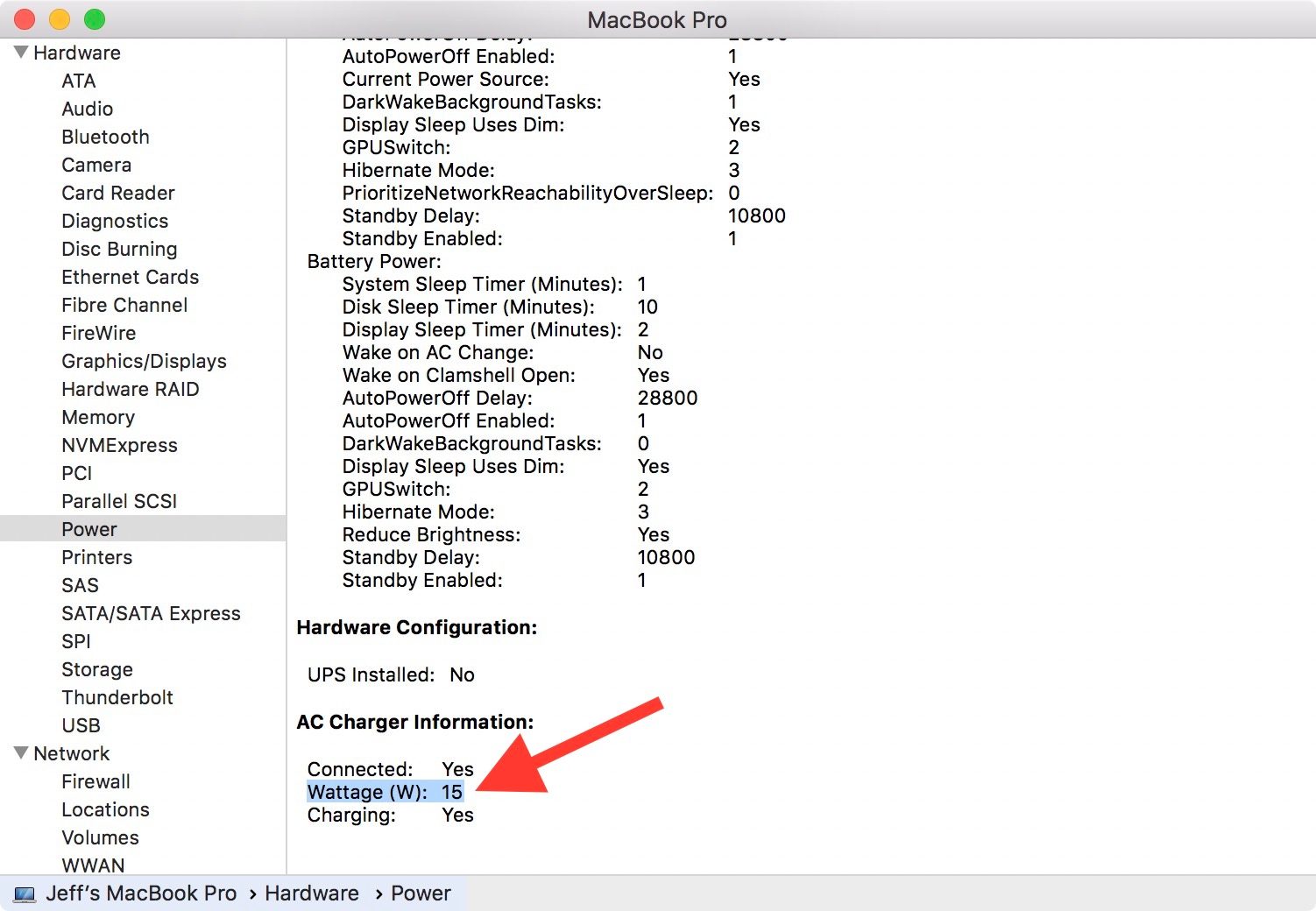Select Volumes under Network
1316x911 pixels.
click(100, 837)
